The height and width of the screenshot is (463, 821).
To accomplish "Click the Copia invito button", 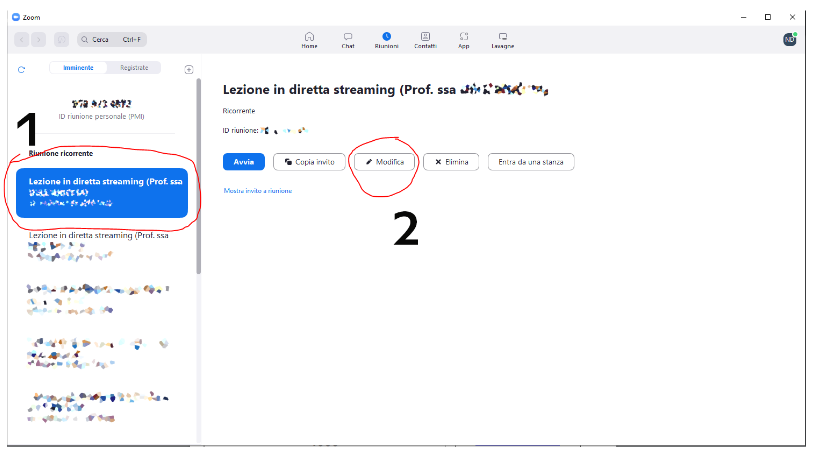I will [x=309, y=162].
